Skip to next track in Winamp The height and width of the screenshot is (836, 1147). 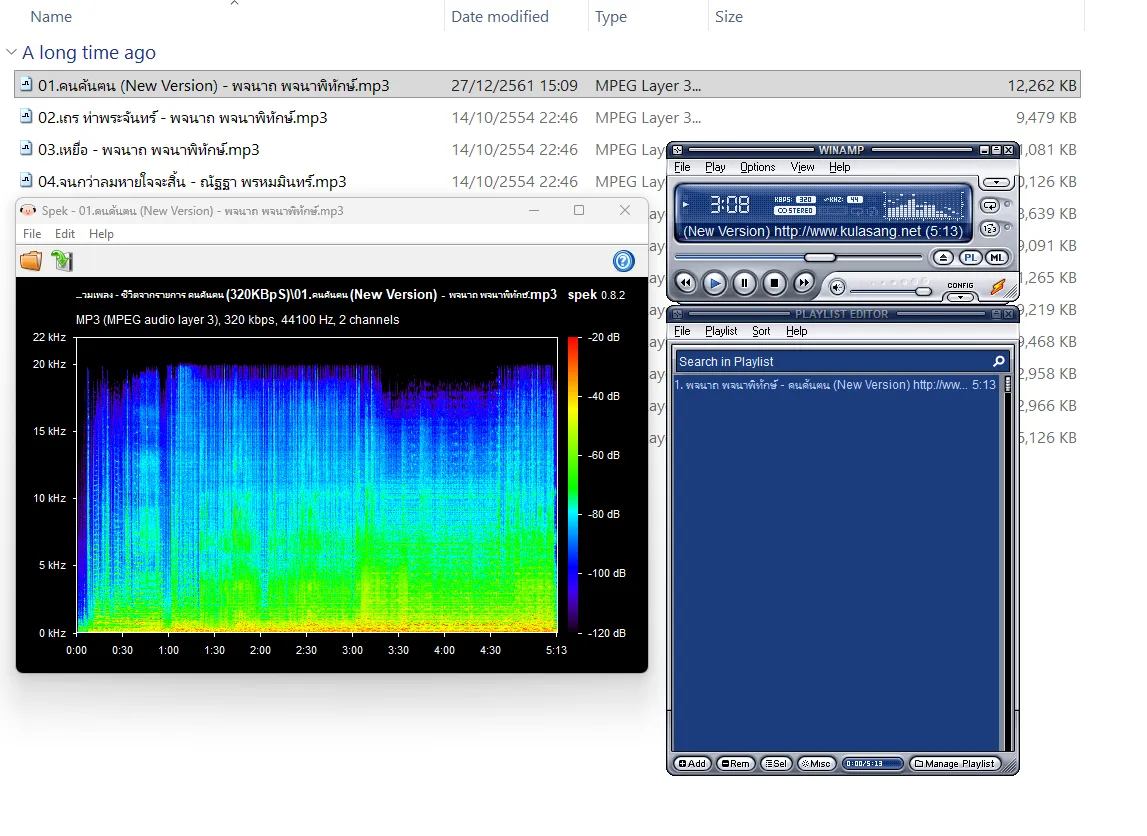click(803, 282)
